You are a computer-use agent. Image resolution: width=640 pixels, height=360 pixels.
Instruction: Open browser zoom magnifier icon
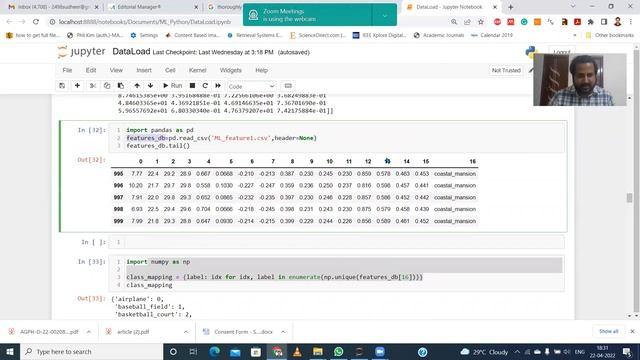[454, 22]
